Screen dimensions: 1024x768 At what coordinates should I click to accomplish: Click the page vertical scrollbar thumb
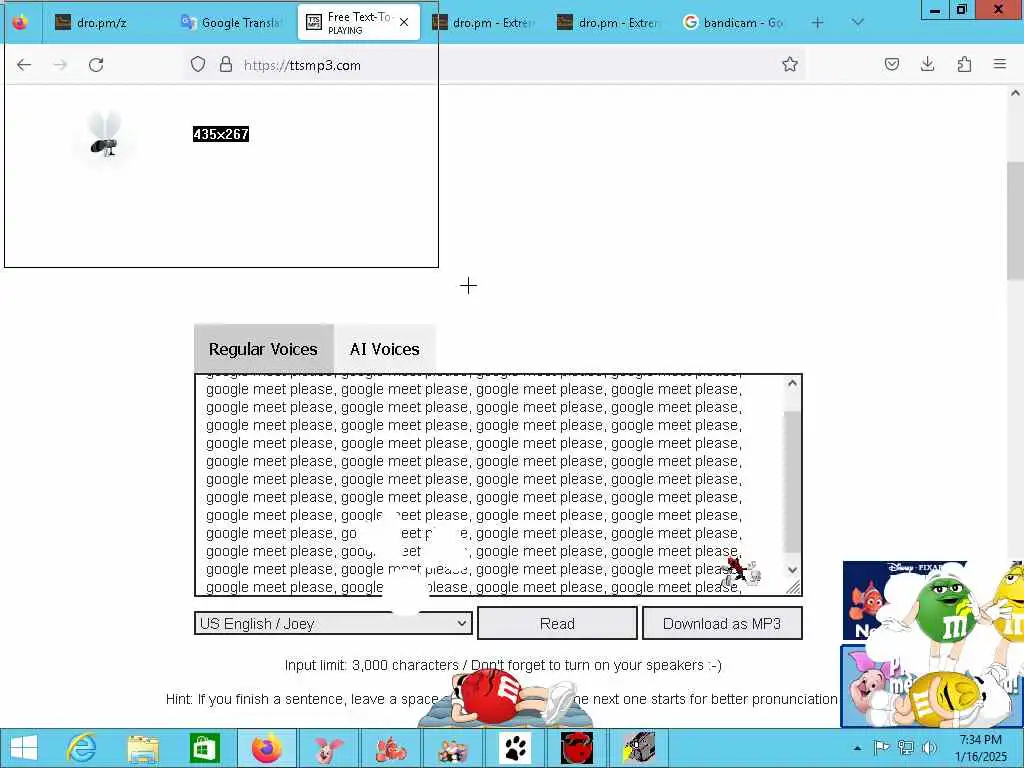point(1015,220)
